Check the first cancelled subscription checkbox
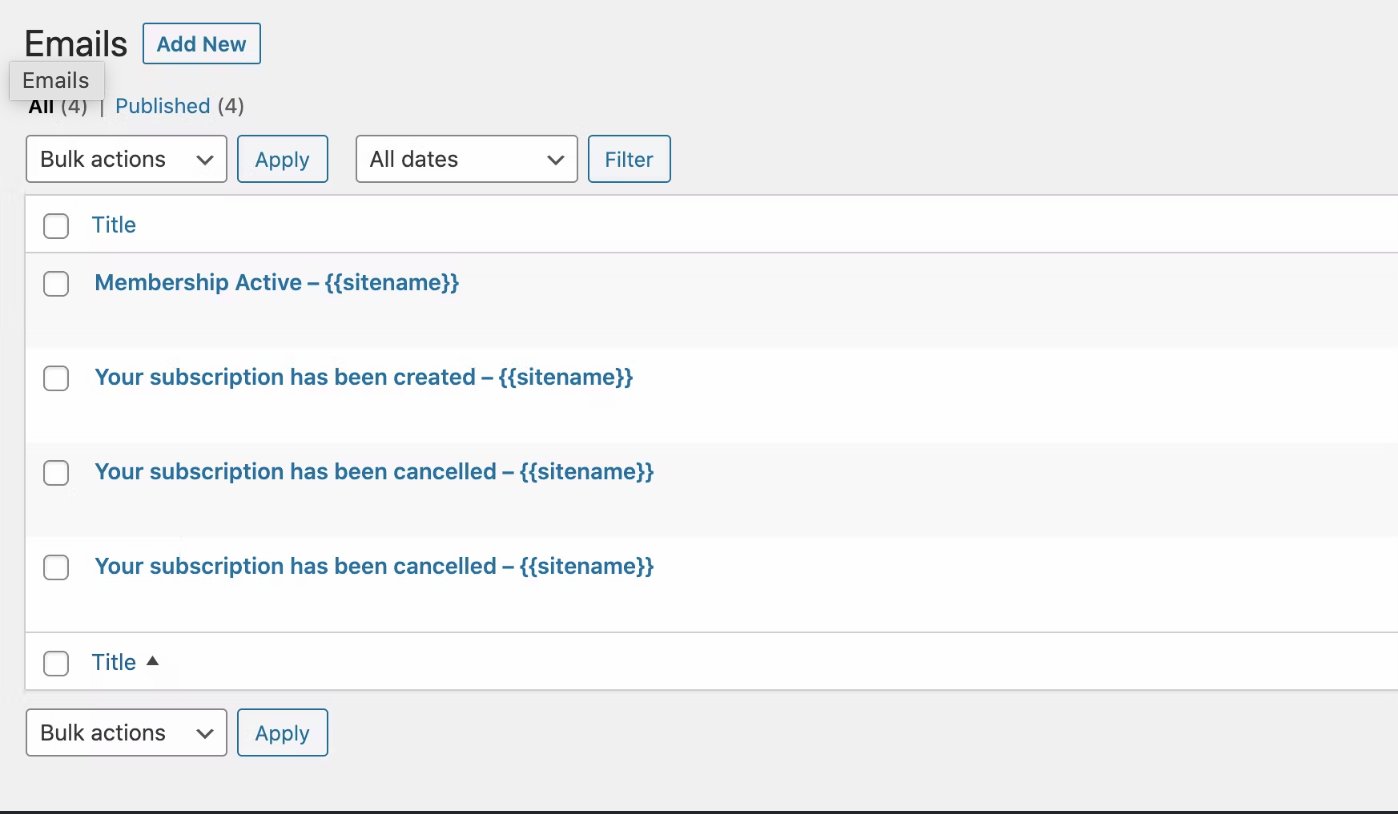The image size is (1398, 814). click(56, 472)
